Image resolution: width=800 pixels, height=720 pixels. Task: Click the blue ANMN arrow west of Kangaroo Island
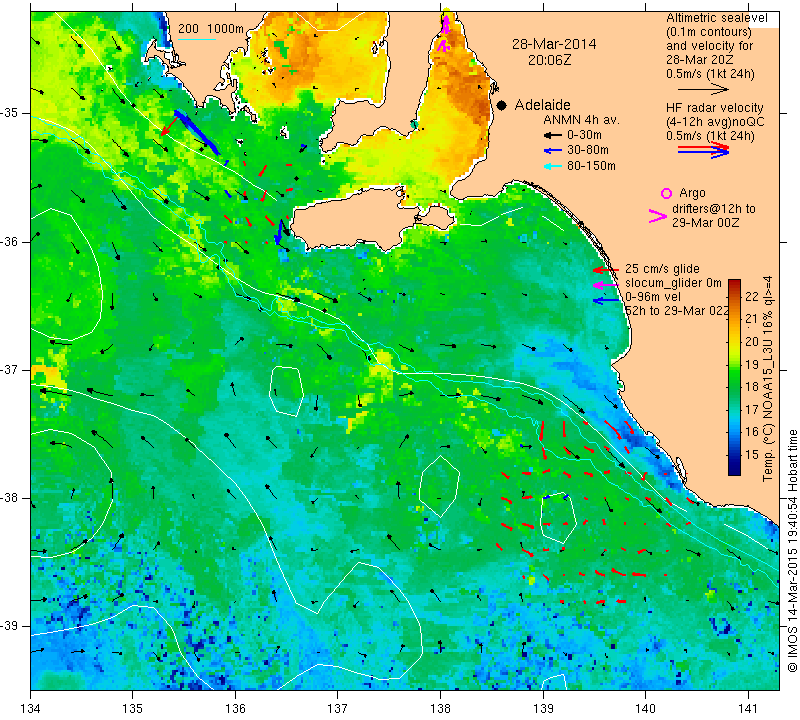tap(279, 232)
